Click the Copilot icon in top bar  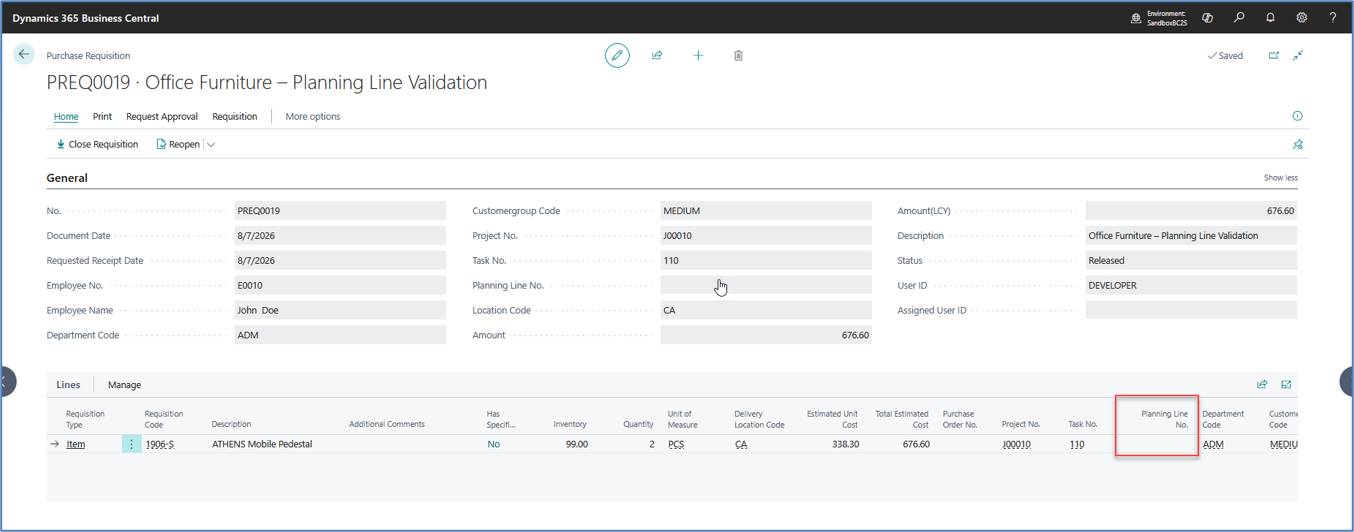coord(1207,17)
